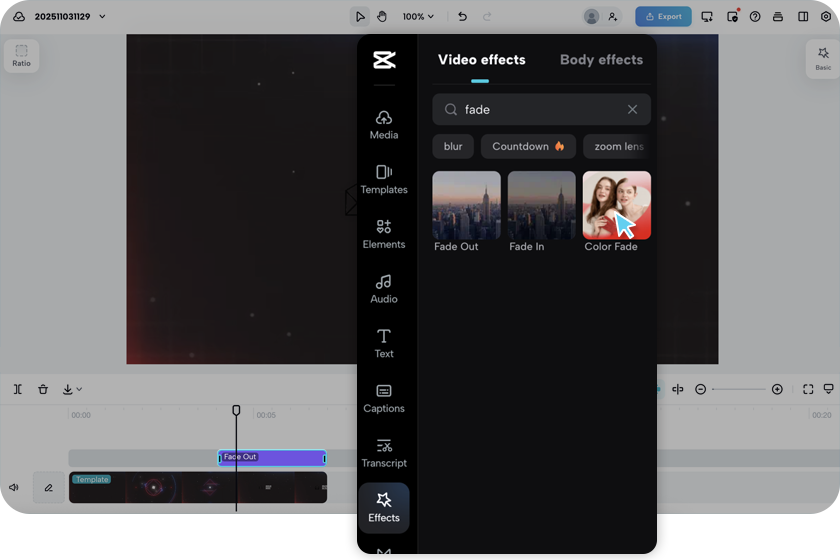Screen dimensions: 840x560
Task: Select the hand pan tool
Action: coord(382,17)
